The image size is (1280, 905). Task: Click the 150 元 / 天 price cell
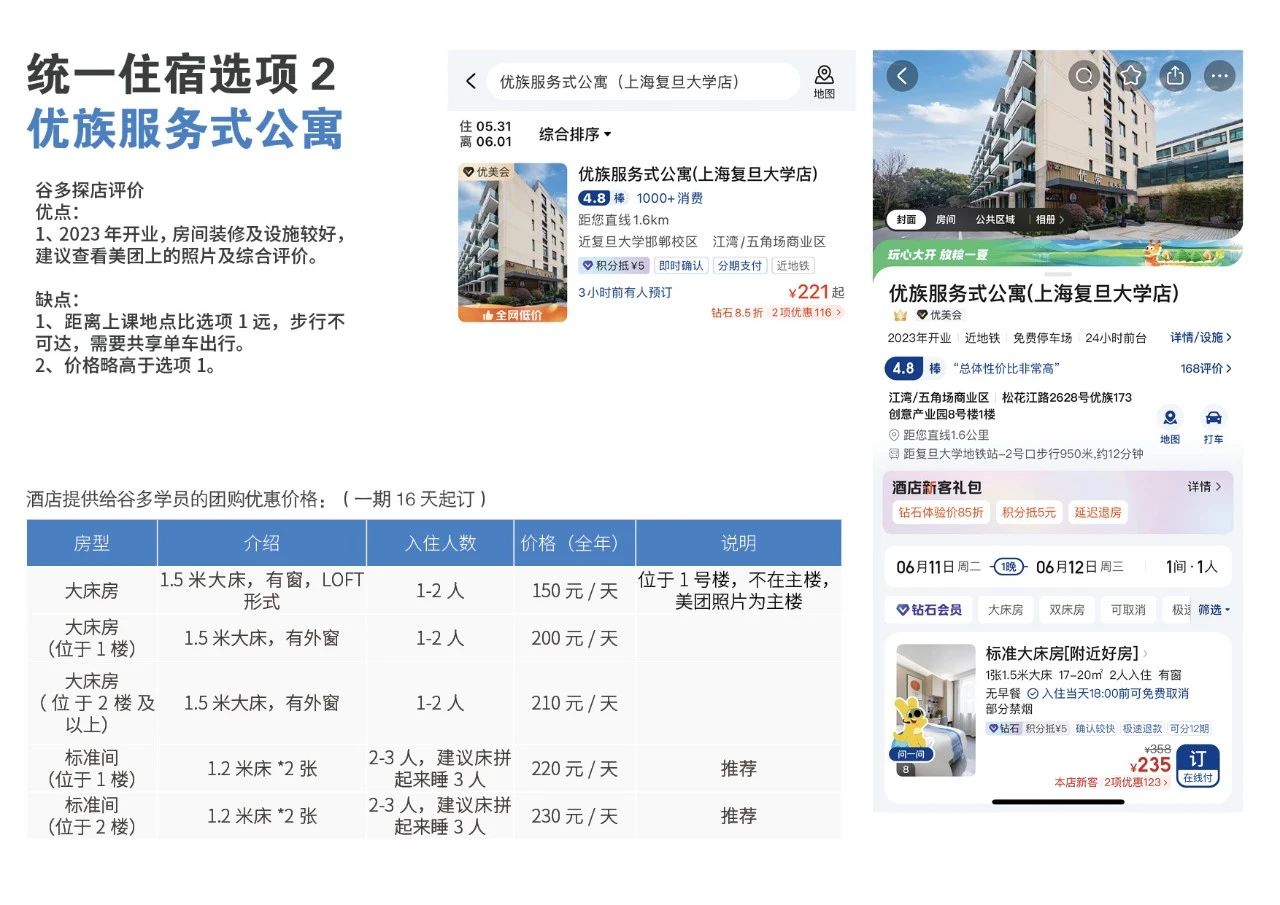click(575, 591)
